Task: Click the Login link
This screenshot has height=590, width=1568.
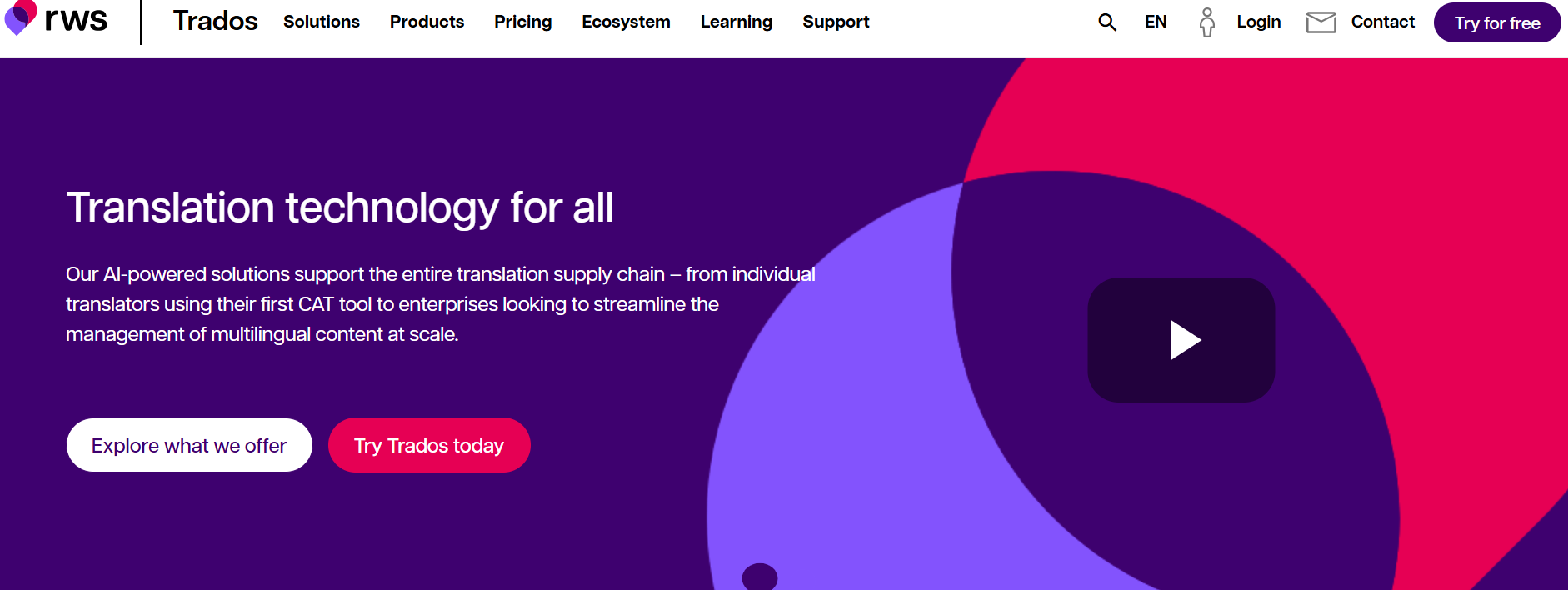Action: coord(1259,22)
